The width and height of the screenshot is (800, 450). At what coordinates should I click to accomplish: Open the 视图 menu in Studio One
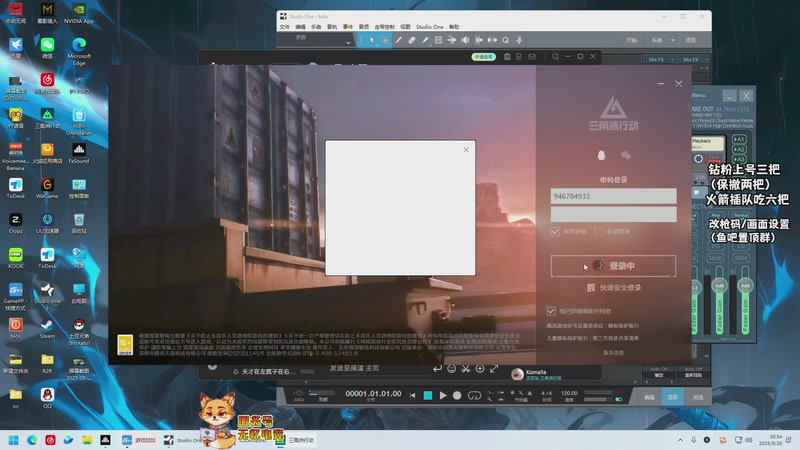tap(405, 27)
